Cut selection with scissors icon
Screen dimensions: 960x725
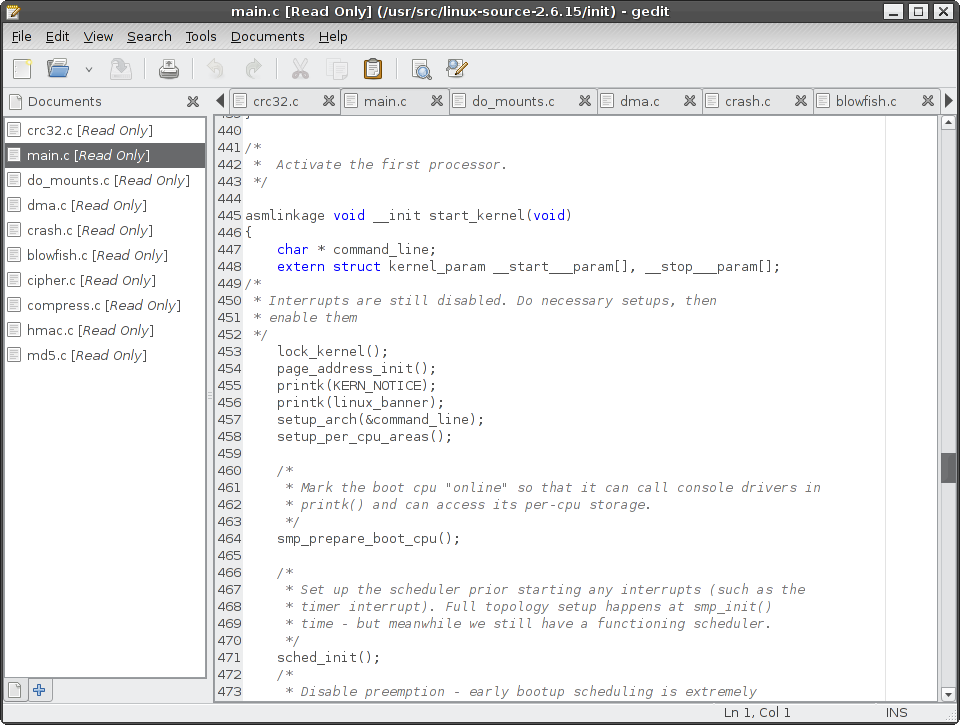(x=300, y=69)
